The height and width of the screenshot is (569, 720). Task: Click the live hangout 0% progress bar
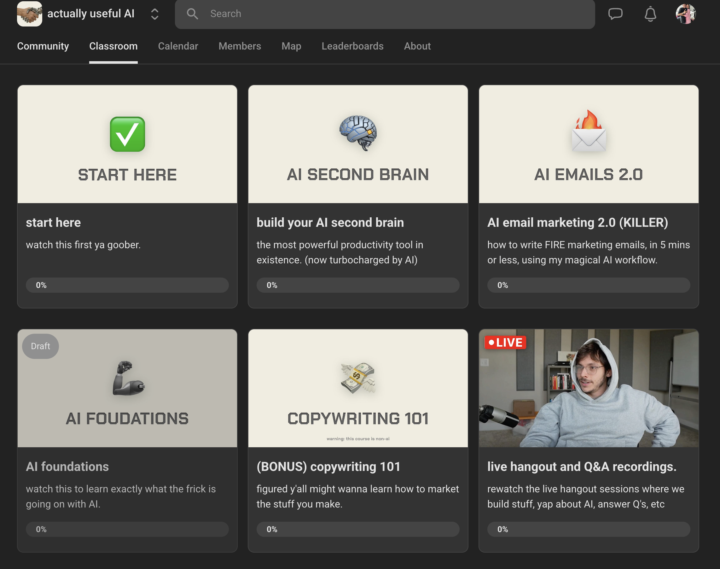pyautogui.click(x=589, y=529)
